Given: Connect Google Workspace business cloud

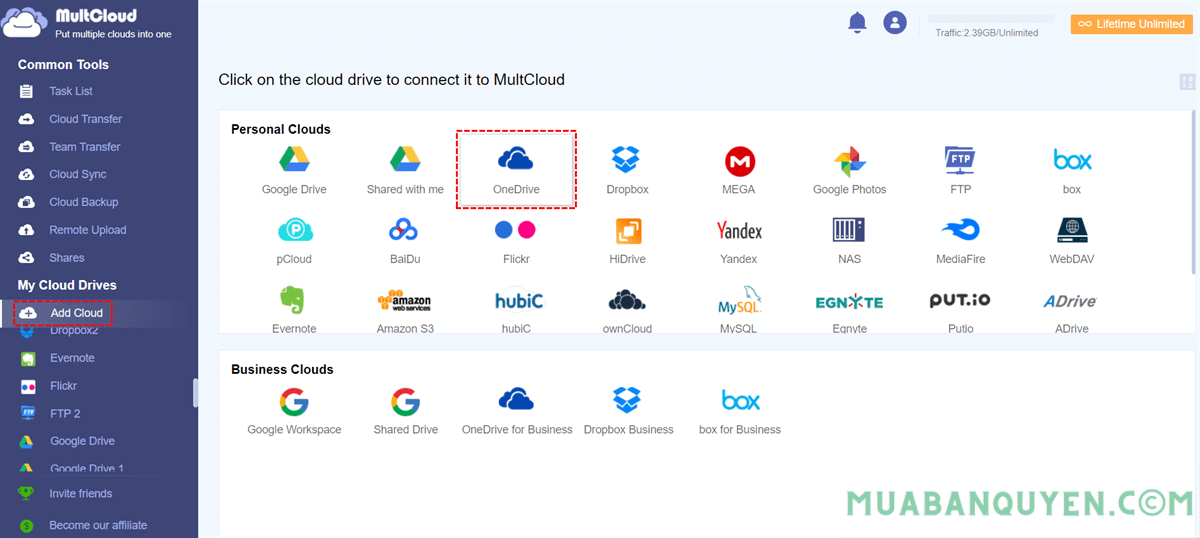Looking at the screenshot, I should pos(294,402).
